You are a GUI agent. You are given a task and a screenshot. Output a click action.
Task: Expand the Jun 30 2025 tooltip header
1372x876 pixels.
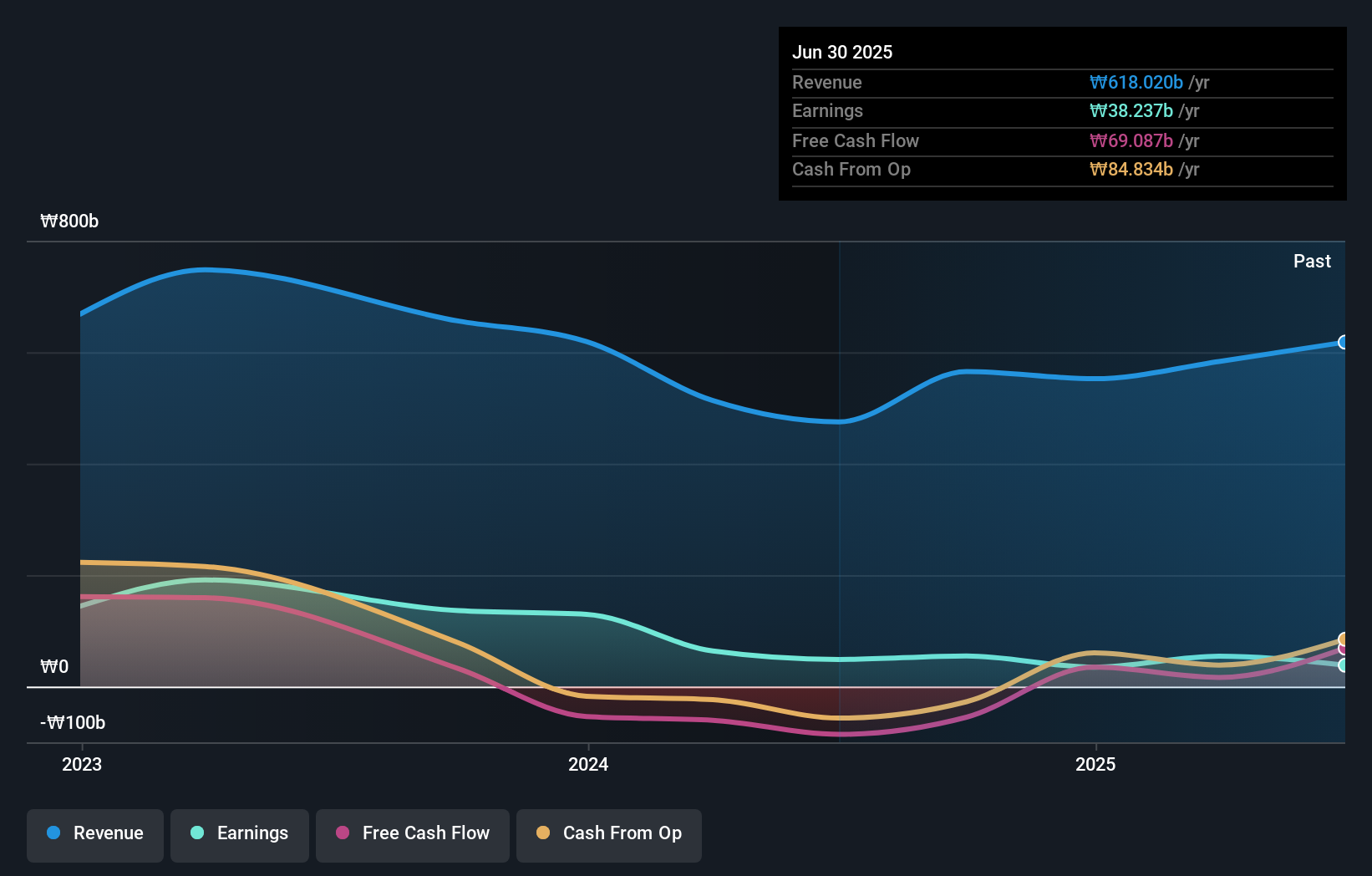(x=843, y=52)
